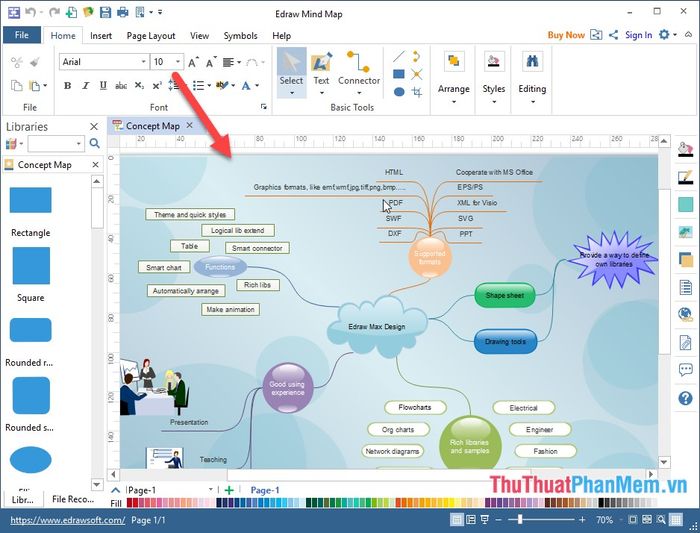Choose the Connector tool
The image size is (700, 533).
358,73
